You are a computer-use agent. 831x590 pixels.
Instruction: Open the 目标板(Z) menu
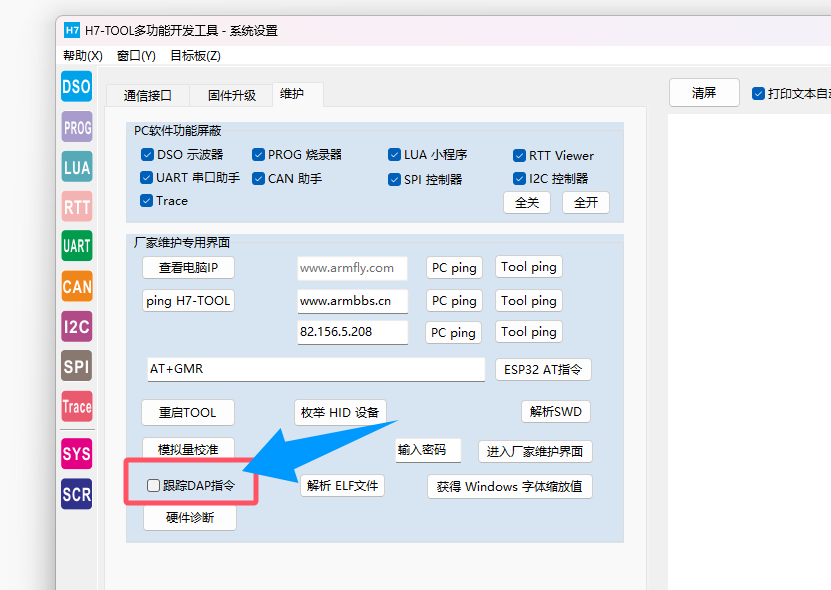pos(196,56)
